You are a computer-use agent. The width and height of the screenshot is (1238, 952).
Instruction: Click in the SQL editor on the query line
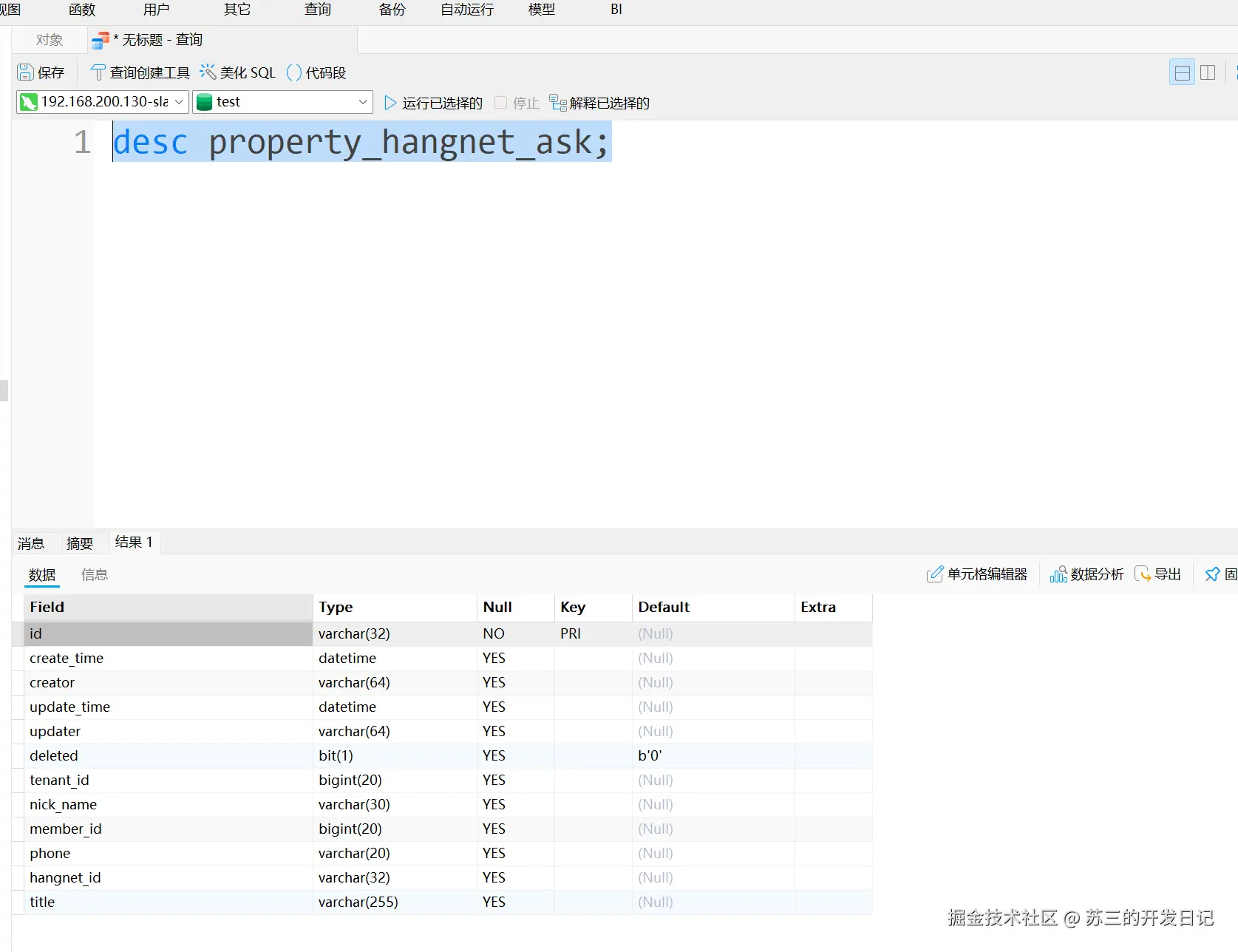(x=362, y=142)
